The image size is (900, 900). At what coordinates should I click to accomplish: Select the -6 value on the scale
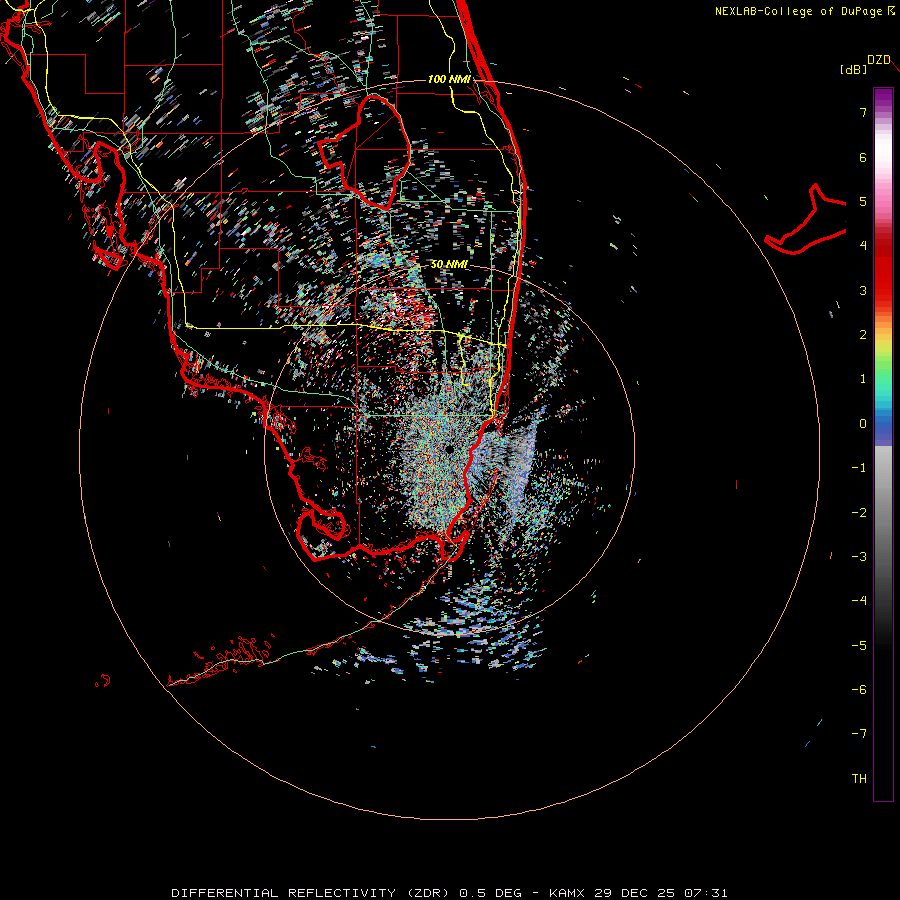(x=859, y=690)
